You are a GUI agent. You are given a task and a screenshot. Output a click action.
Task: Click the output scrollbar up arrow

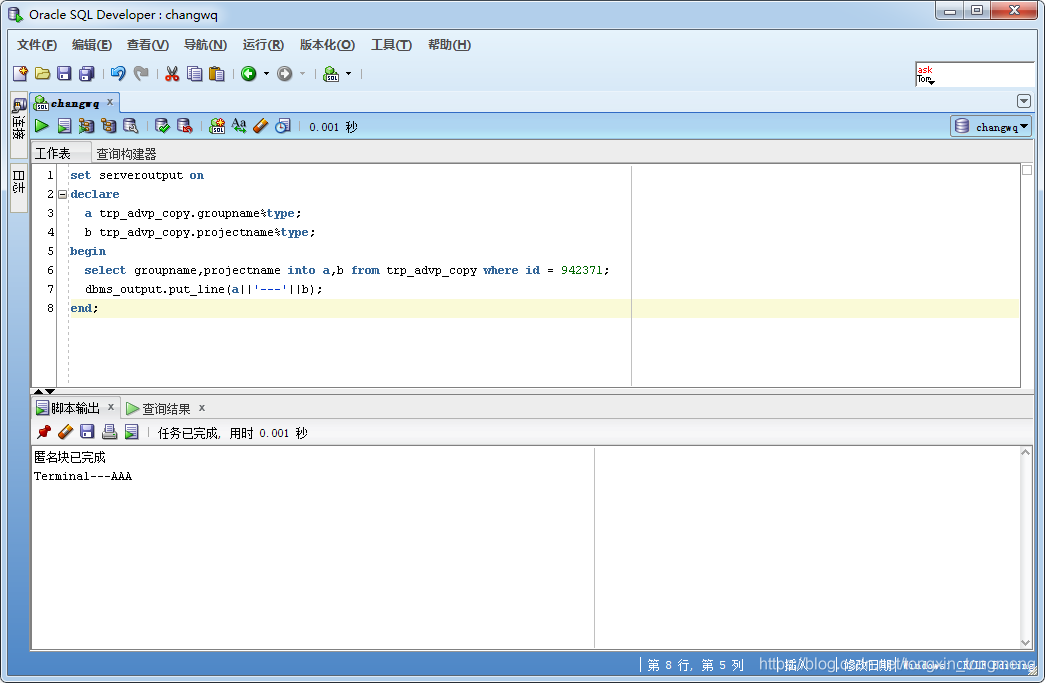1026,452
